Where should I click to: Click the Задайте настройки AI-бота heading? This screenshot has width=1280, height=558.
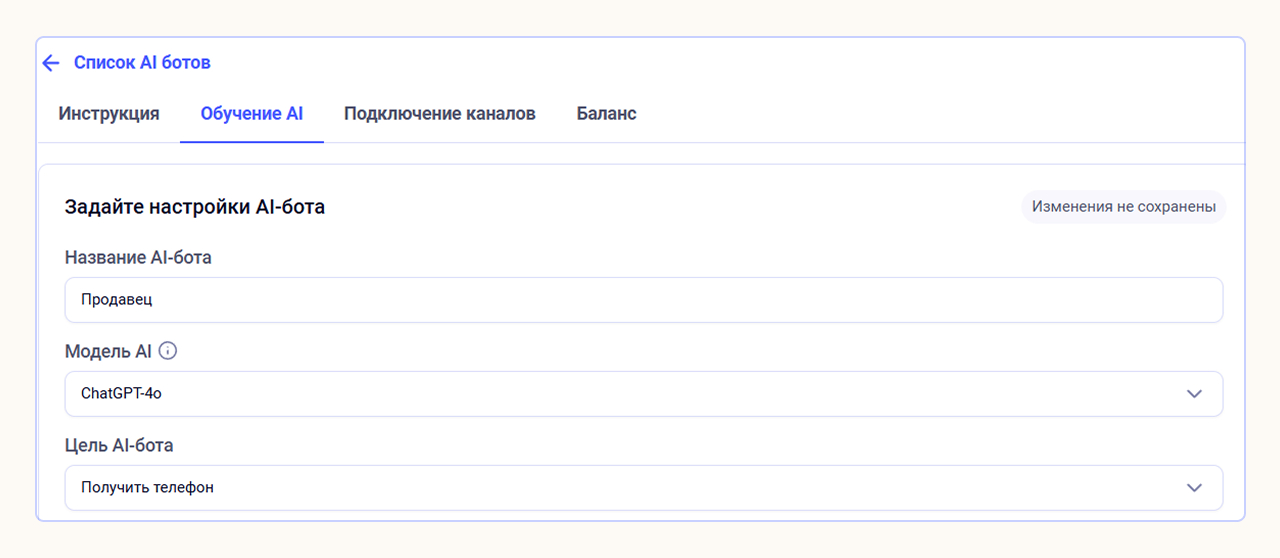[195, 207]
